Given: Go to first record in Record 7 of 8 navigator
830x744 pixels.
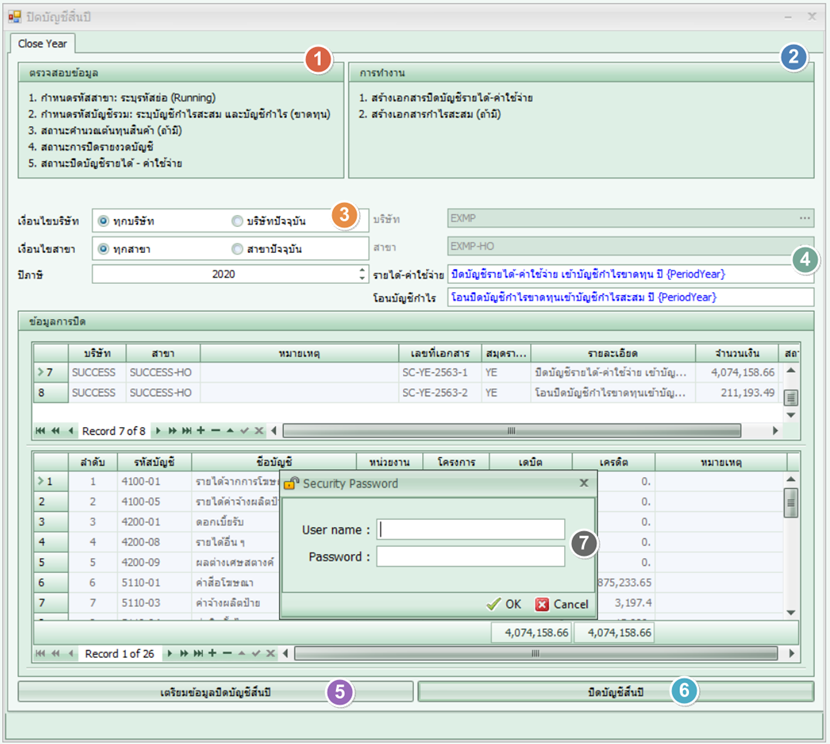Looking at the screenshot, I should pyautogui.click(x=40, y=430).
